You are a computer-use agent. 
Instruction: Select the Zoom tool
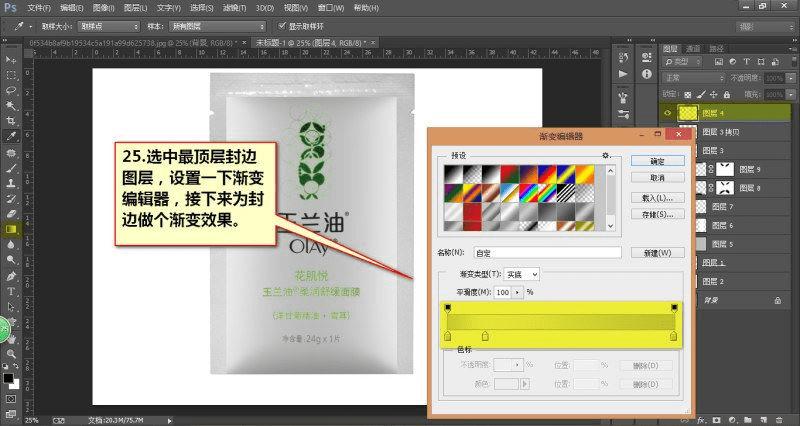[10, 353]
